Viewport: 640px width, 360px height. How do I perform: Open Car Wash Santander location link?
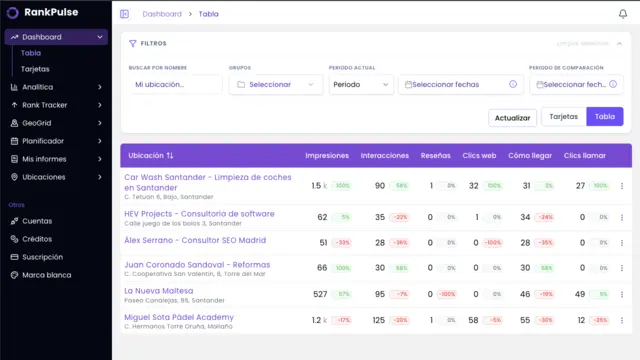(x=208, y=182)
